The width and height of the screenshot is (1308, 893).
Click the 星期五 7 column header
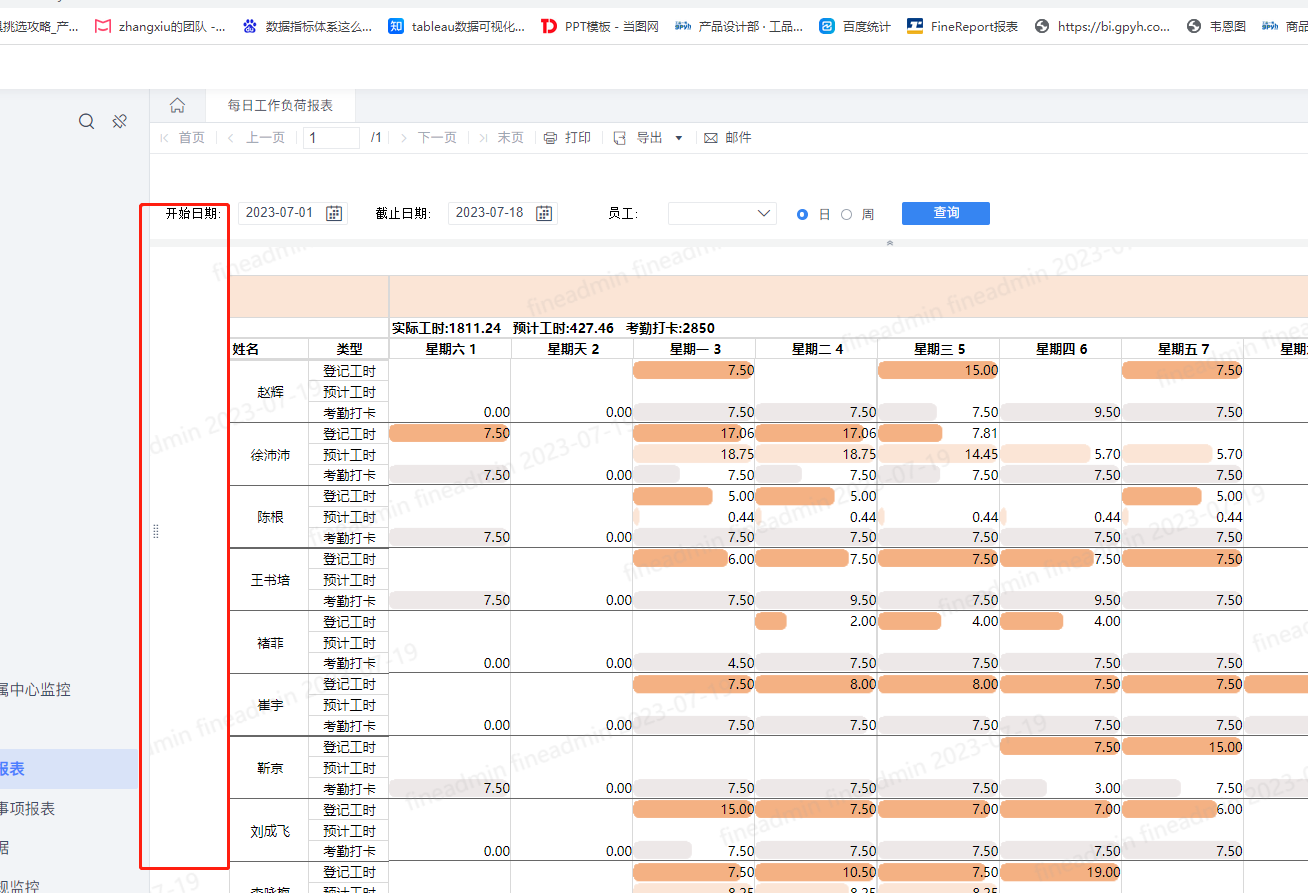[1183, 349]
